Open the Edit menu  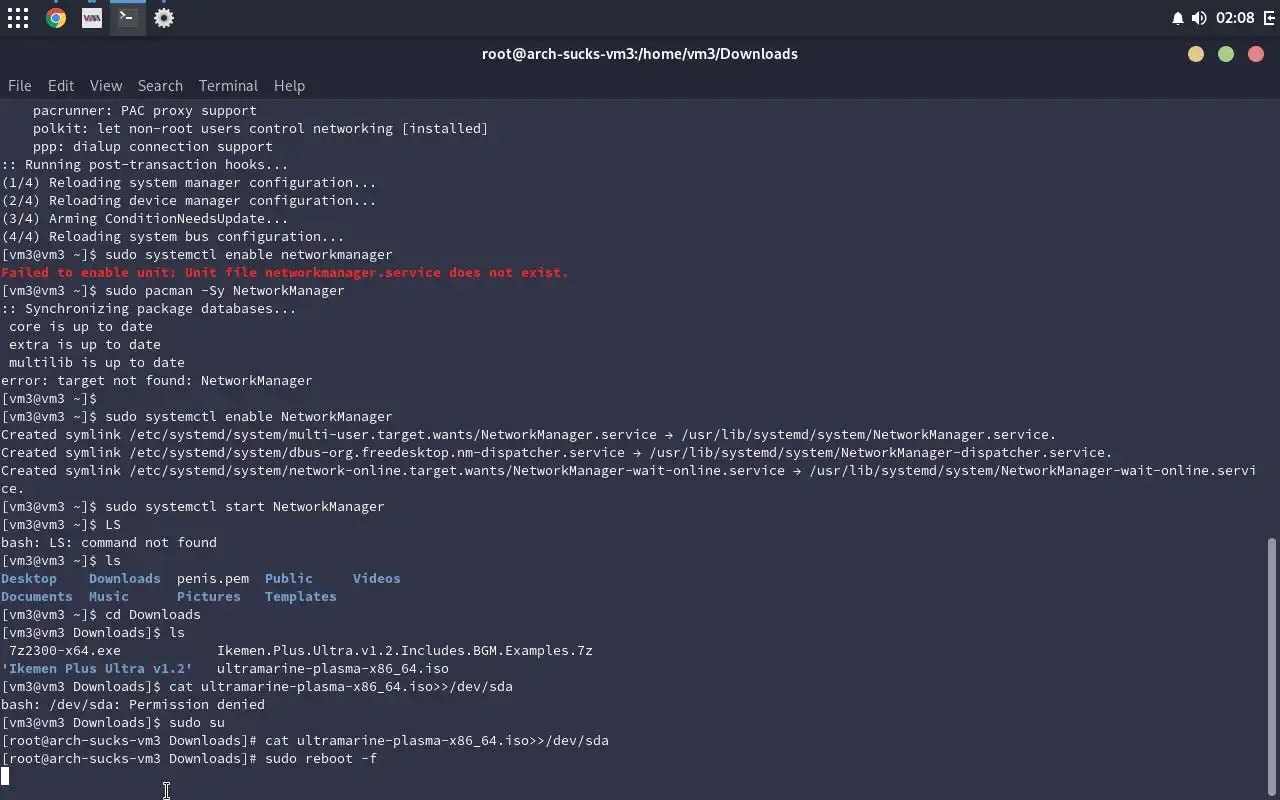coord(61,86)
